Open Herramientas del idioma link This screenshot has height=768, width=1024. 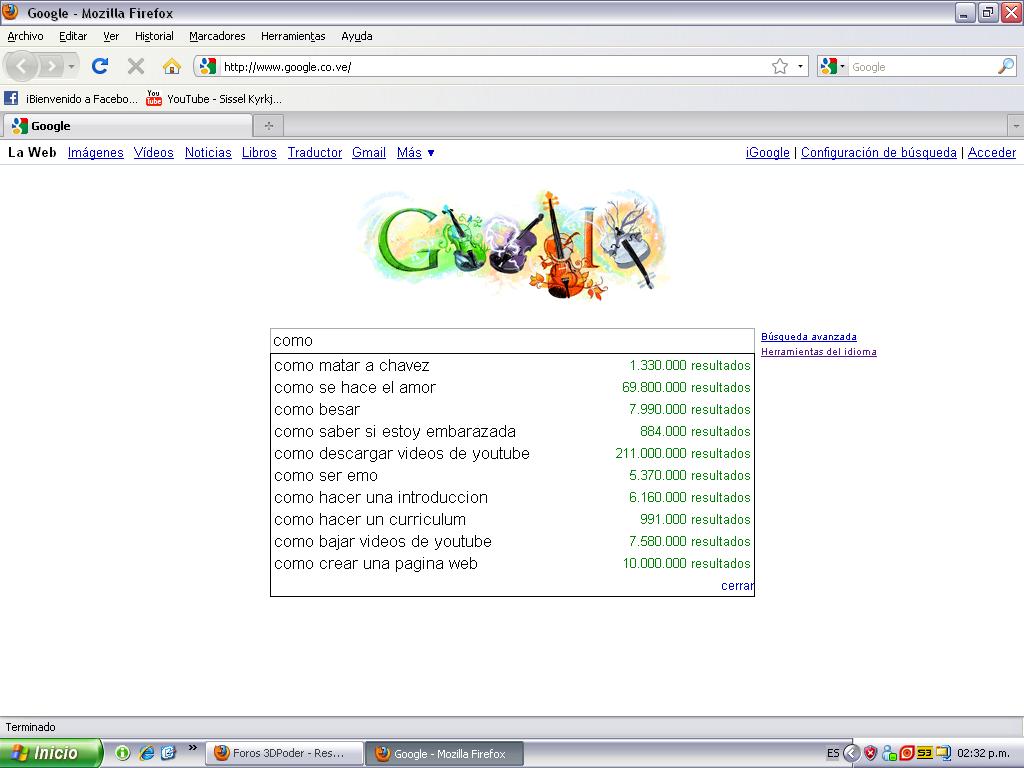pyautogui.click(x=818, y=352)
